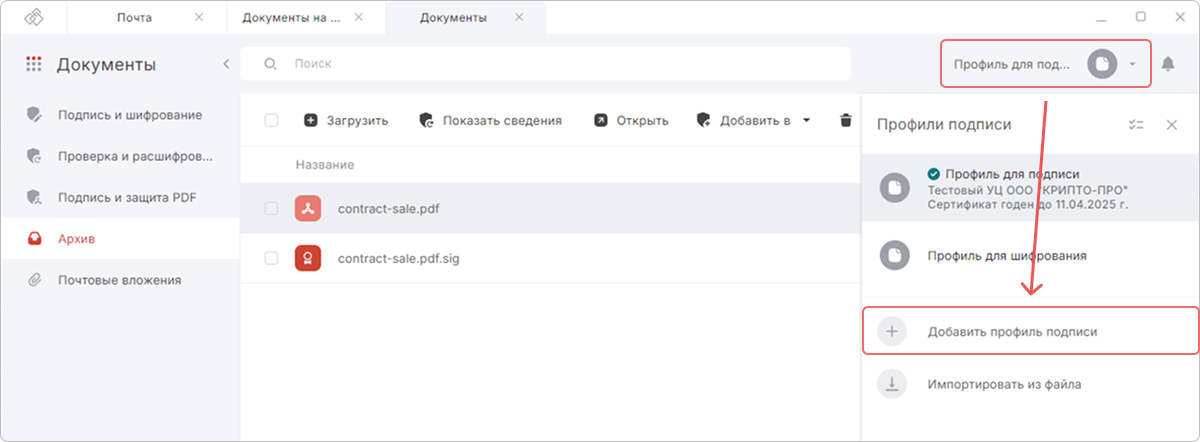This screenshot has width=1200, height=442.
Task: Click the Добавить в button
Action: click(743, 120)
